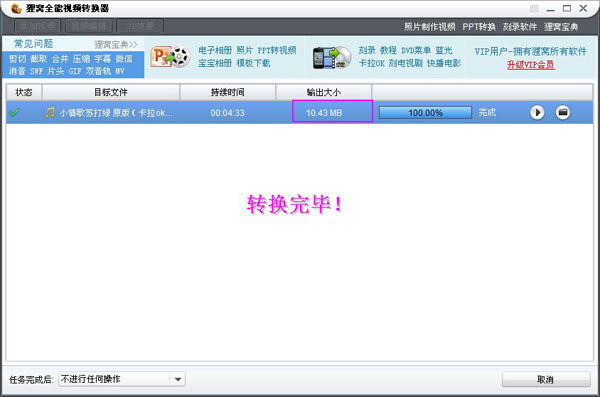Click the GIF link
600x397 pixels.
tap(75, 71)
